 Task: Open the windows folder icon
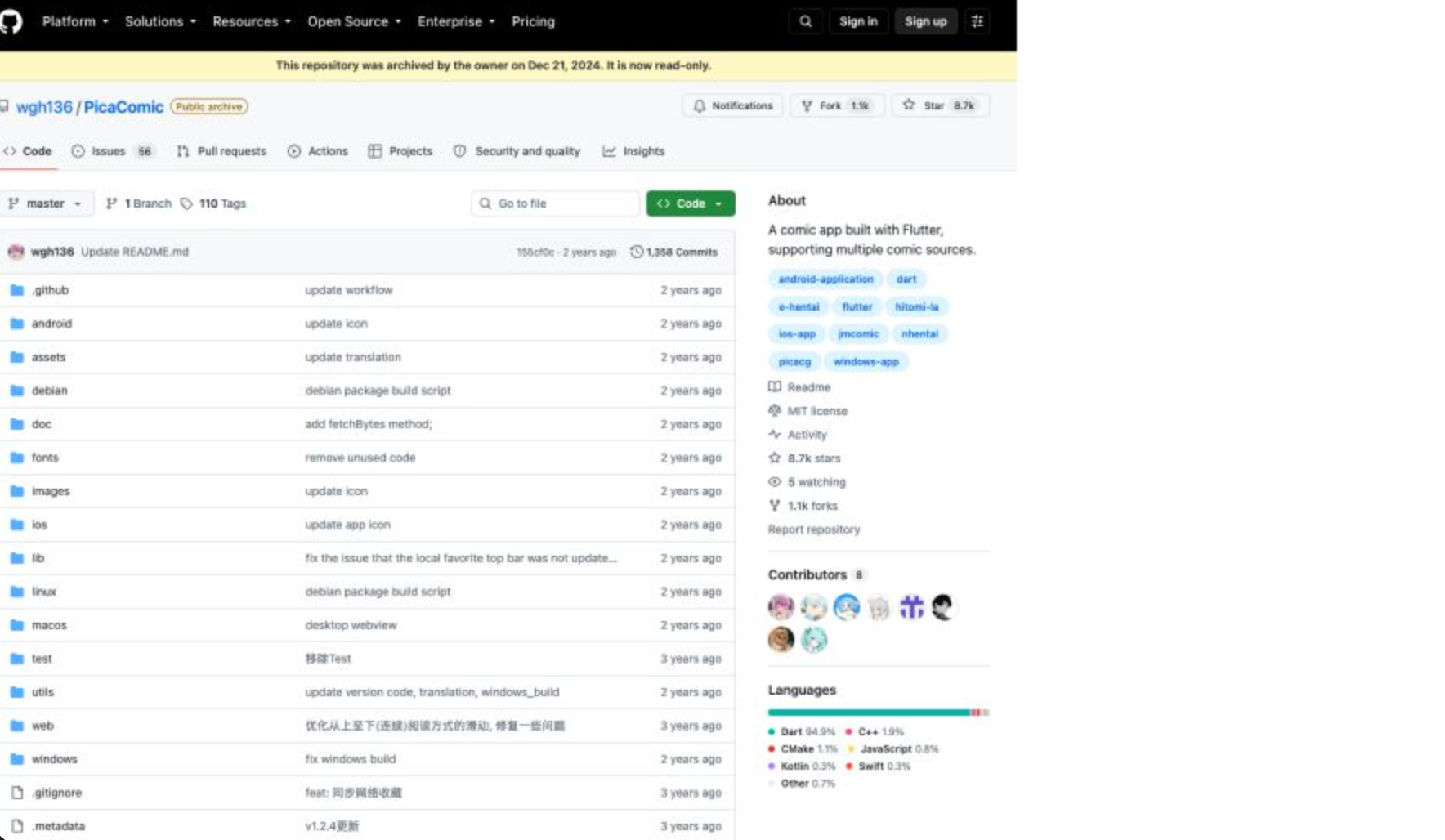pyautogui.click(x=16, y=759)
